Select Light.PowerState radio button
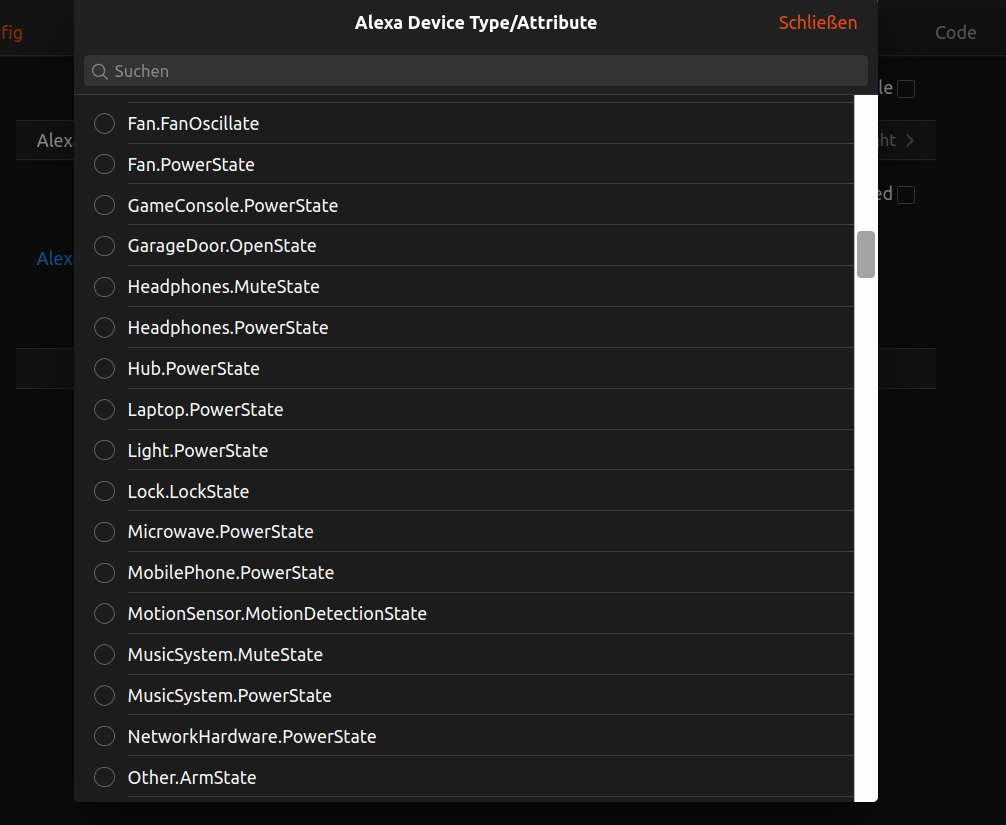Viewport: 1006px width, 825px height. tap(104, 451)
